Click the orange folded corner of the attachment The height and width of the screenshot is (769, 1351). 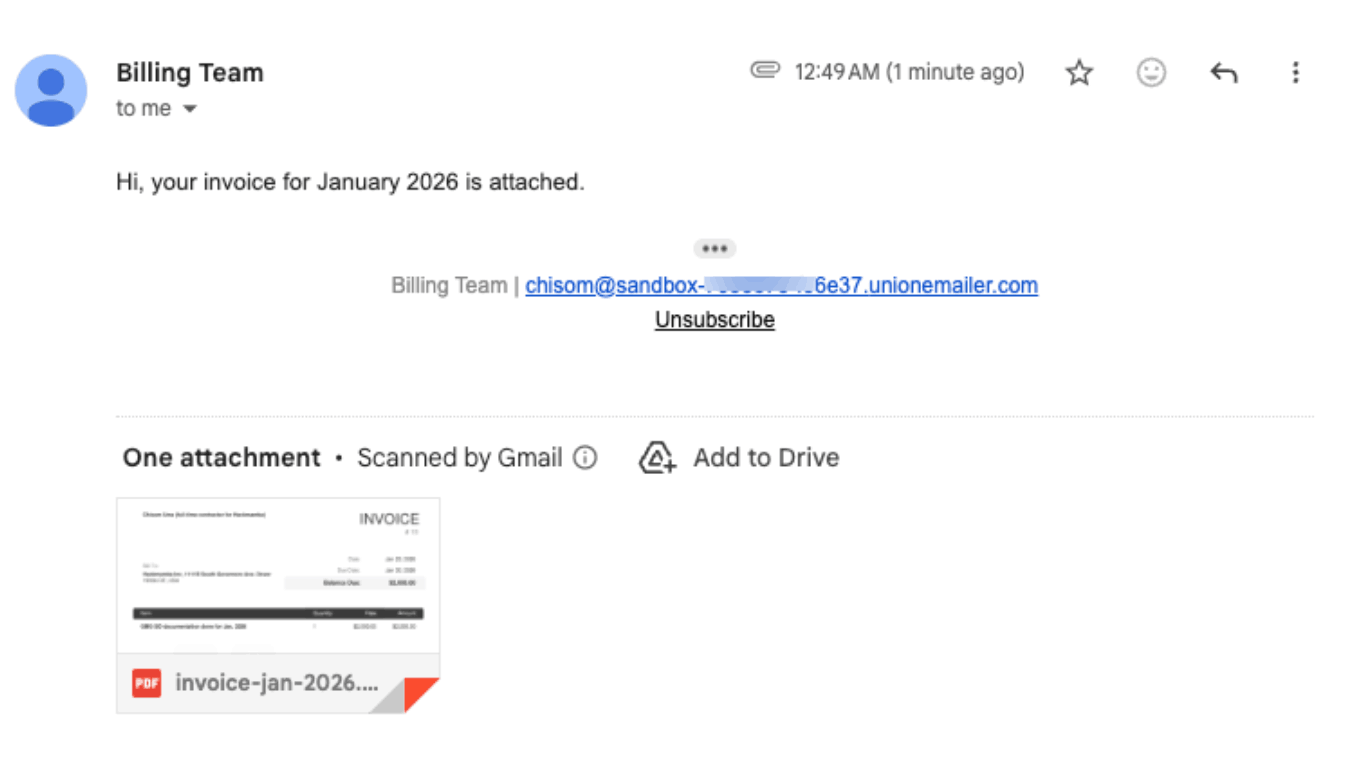(x=421, y=695)
